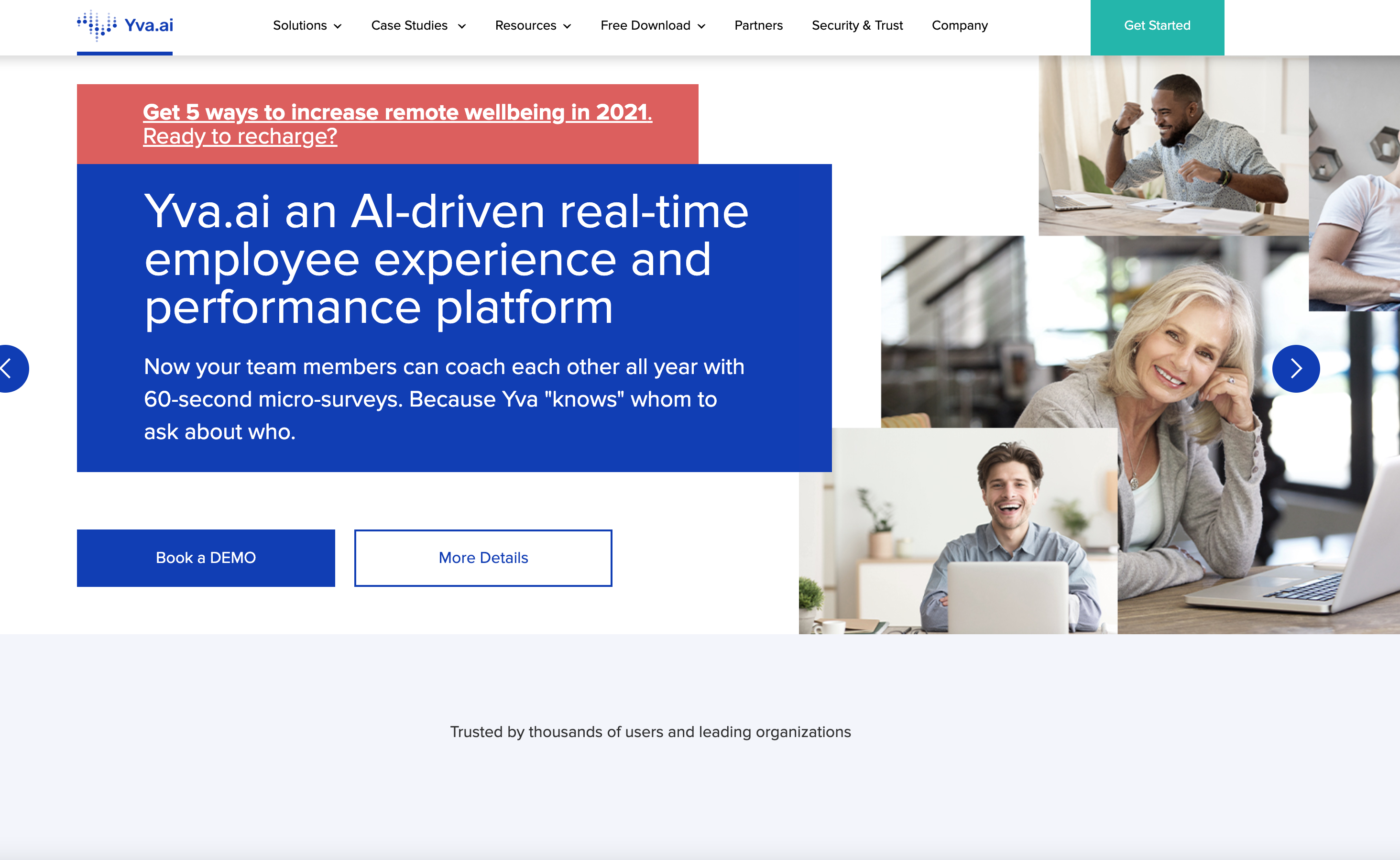Expand the Solutions dropdown chevron
This screenshot has width=1400, height=860.
click(x=338, y=26)
